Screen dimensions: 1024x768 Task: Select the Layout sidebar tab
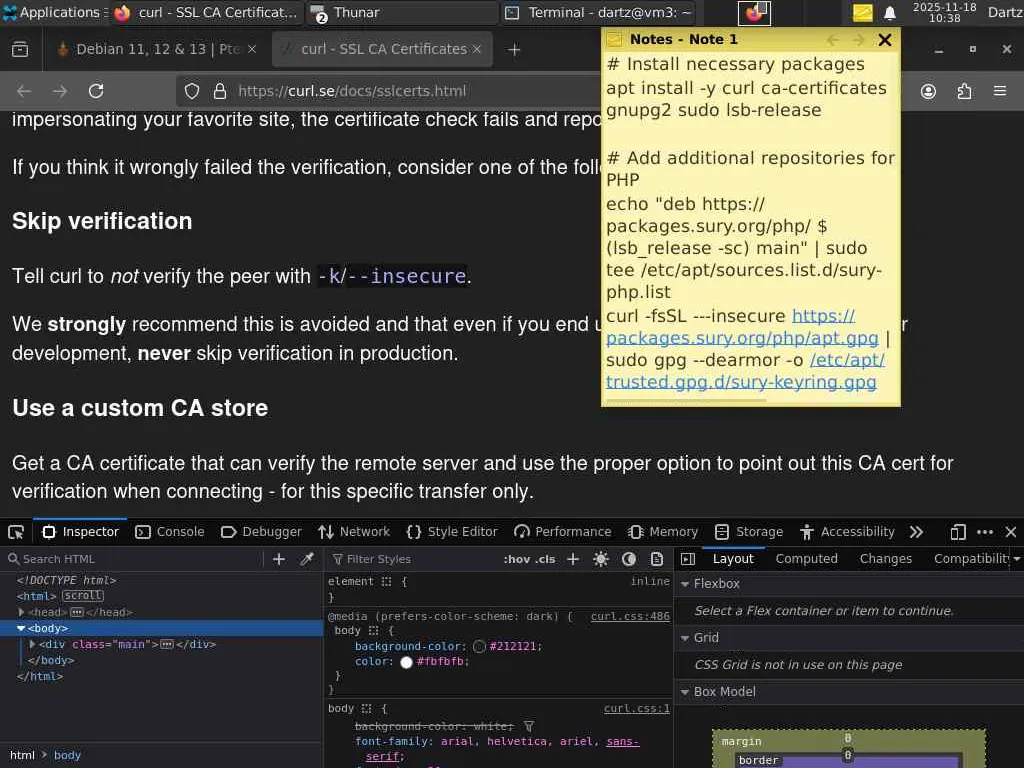pos(733,559)
